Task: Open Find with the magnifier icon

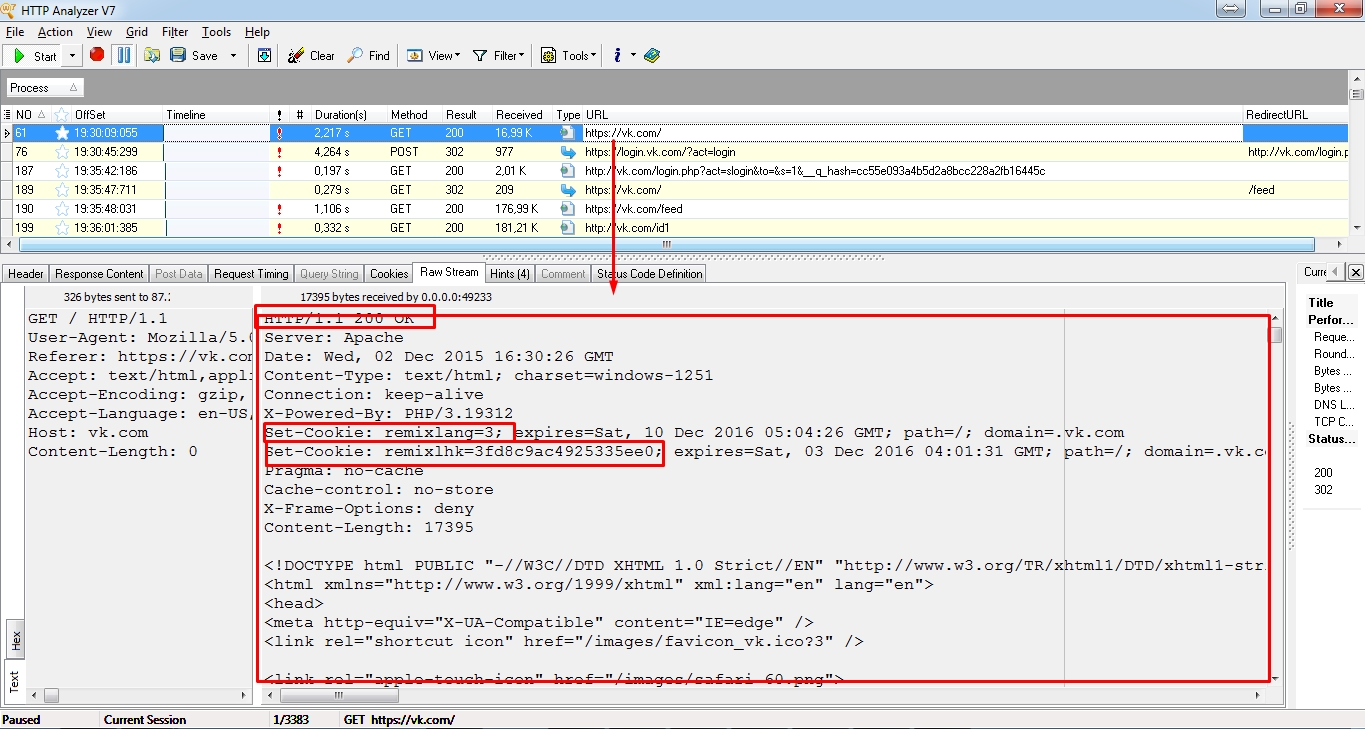Action: pyautogui.click(x=355, y=55)
